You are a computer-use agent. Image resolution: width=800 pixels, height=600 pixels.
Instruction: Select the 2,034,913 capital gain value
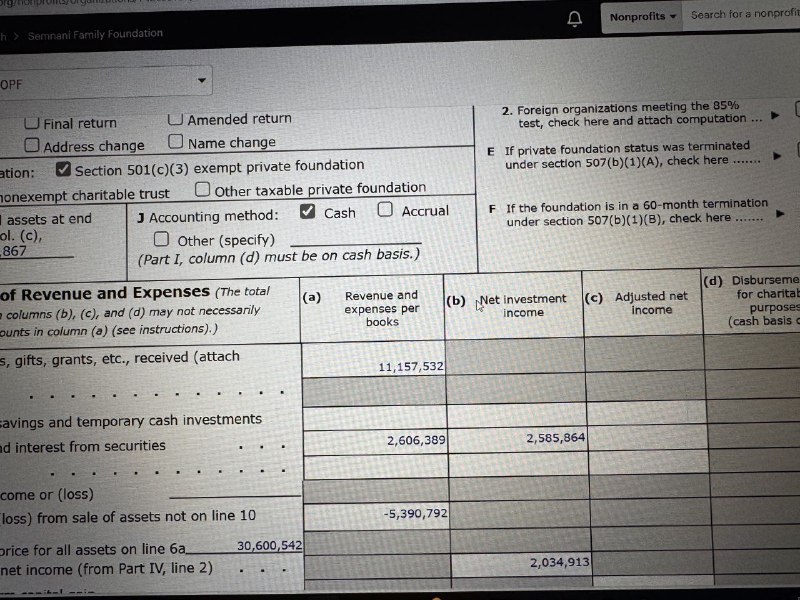[x=560, y=562]
